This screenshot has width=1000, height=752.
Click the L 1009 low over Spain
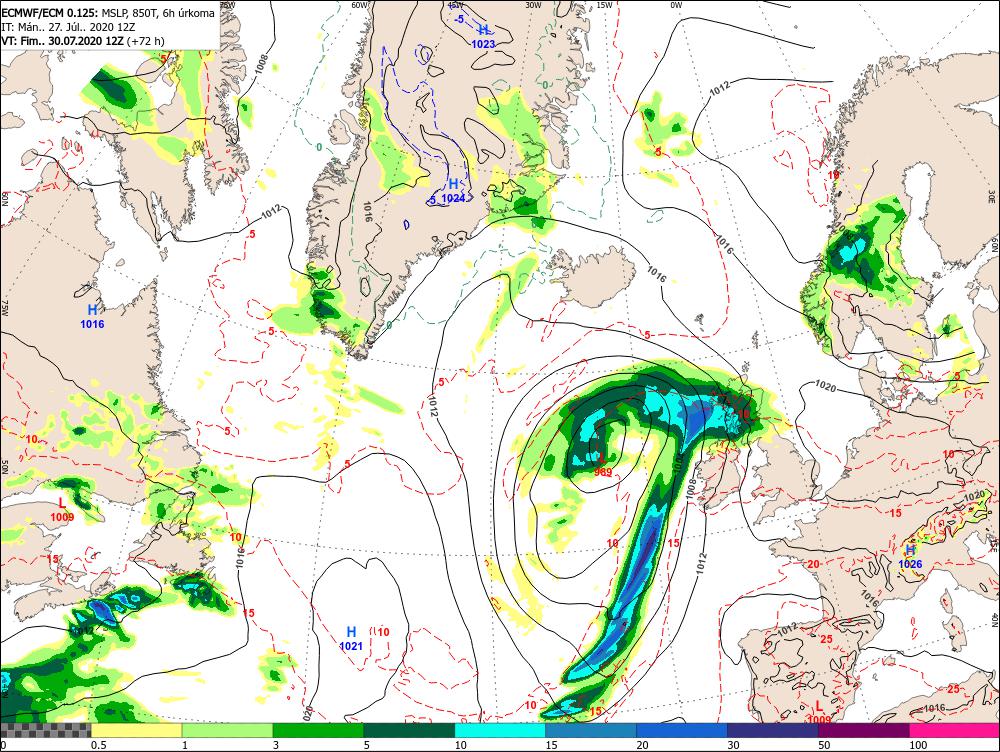coord(819,712)
